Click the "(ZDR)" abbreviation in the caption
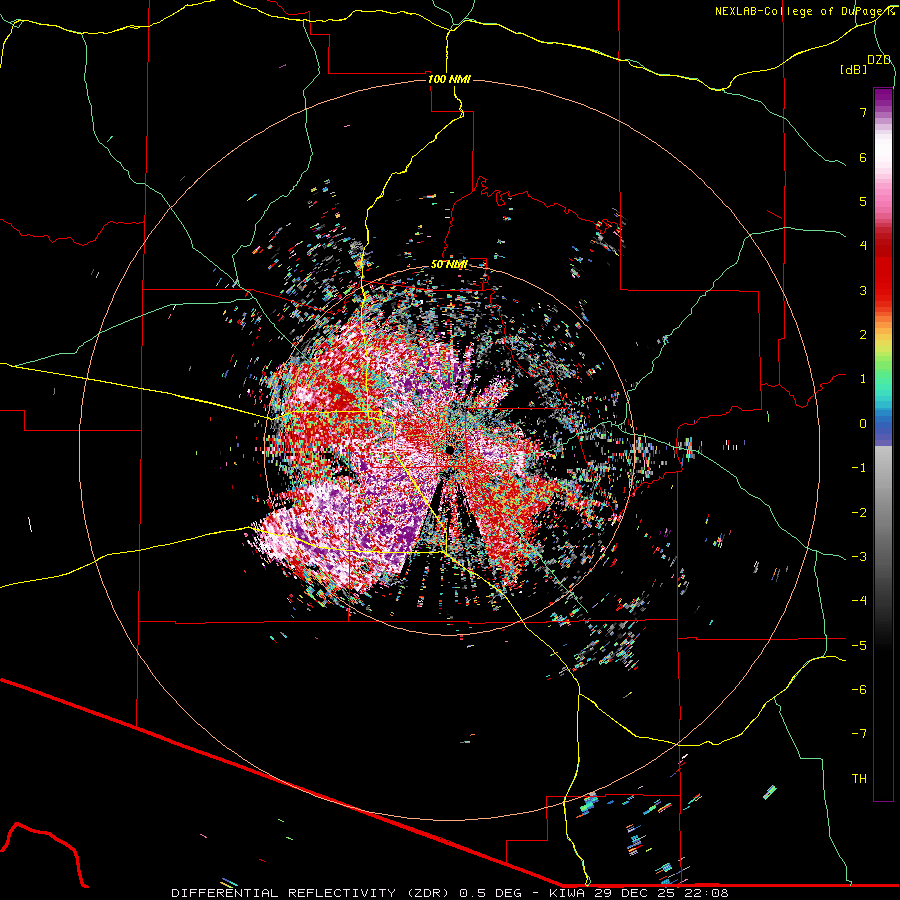The image size is (900, 900). click(x=428, y=893)
